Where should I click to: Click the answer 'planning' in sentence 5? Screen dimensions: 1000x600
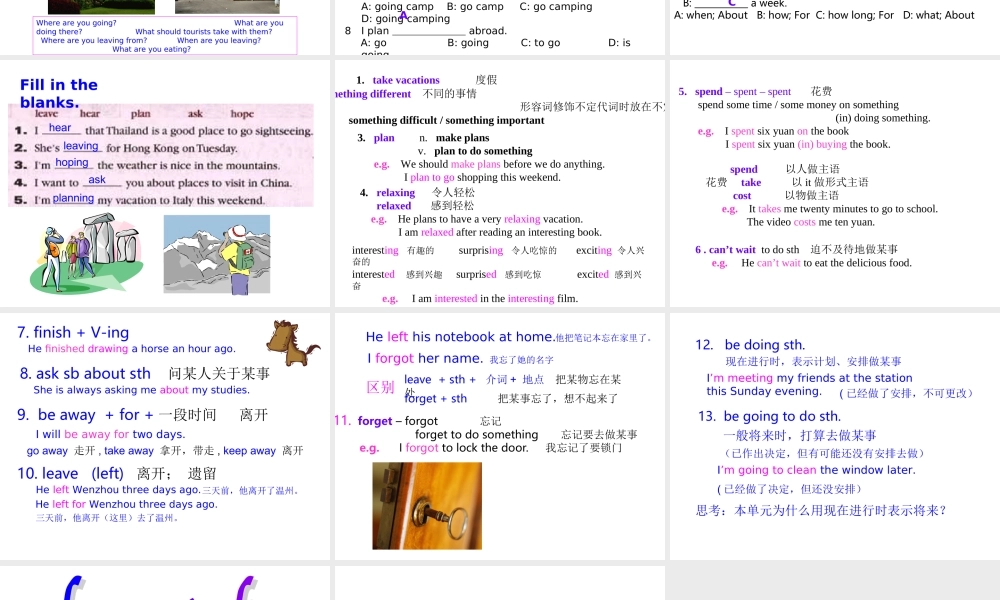point(73,198)
